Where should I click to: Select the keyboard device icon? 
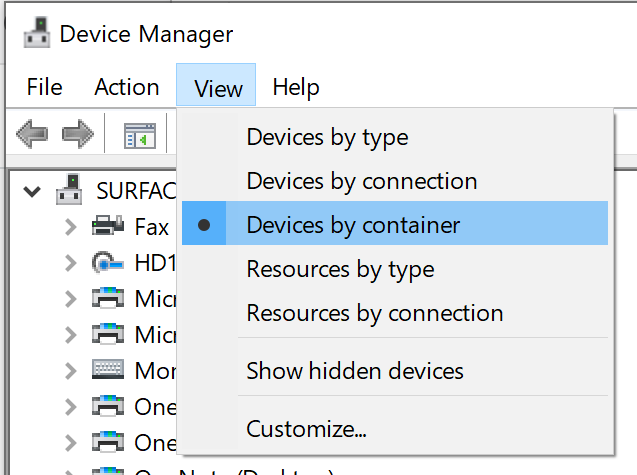pos(108,369)
